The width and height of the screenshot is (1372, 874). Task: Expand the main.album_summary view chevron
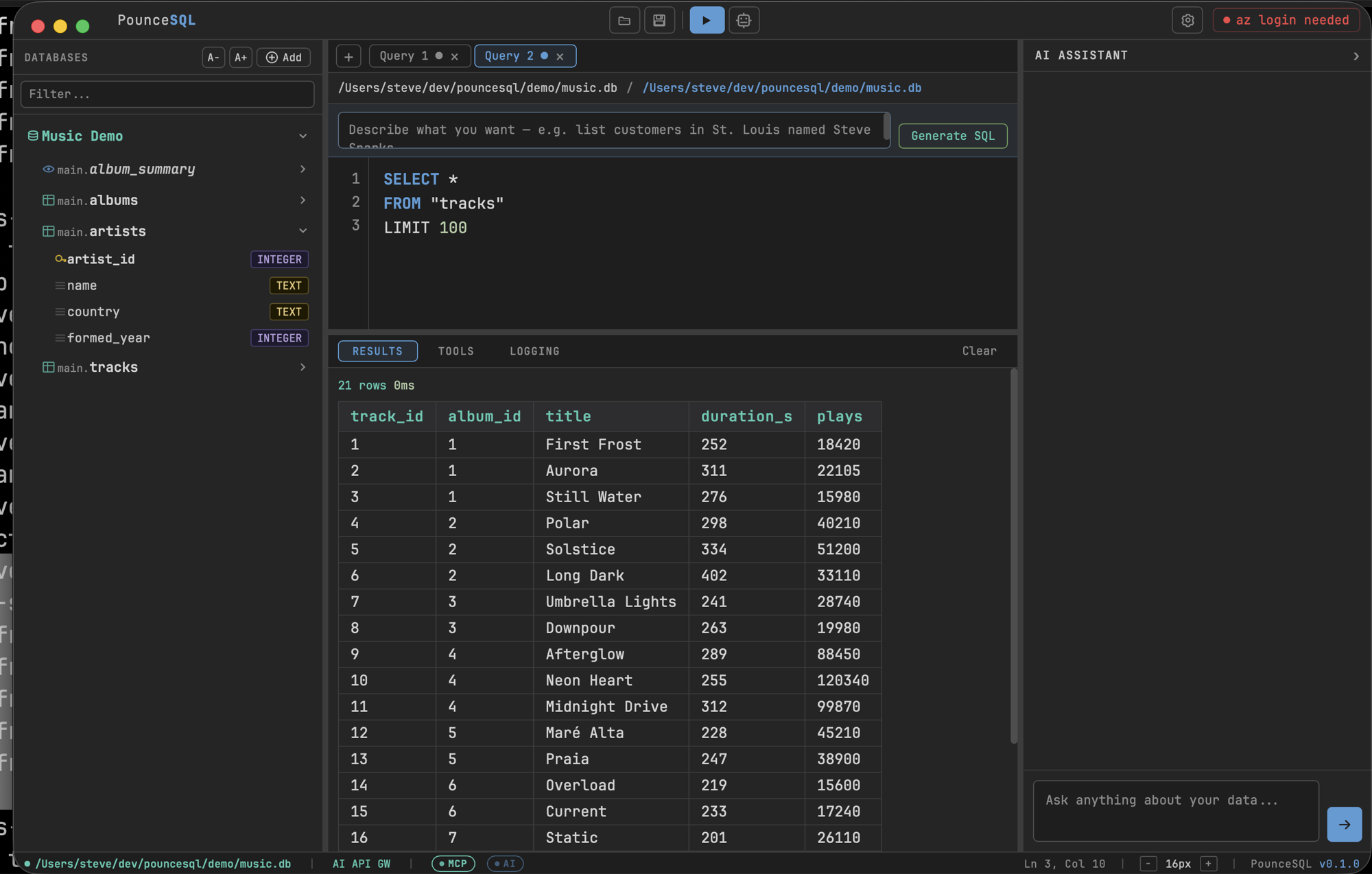coord(303,169)
